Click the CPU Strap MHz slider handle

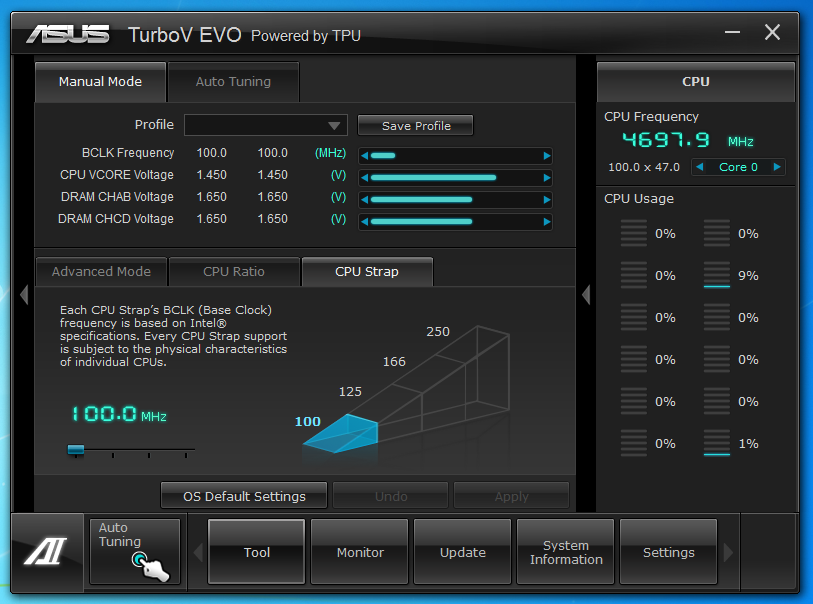(x=76, y=450)
